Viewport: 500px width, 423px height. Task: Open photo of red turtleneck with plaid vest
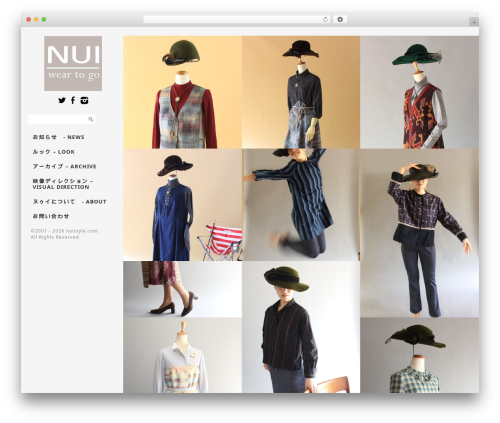tap(182, 92)
